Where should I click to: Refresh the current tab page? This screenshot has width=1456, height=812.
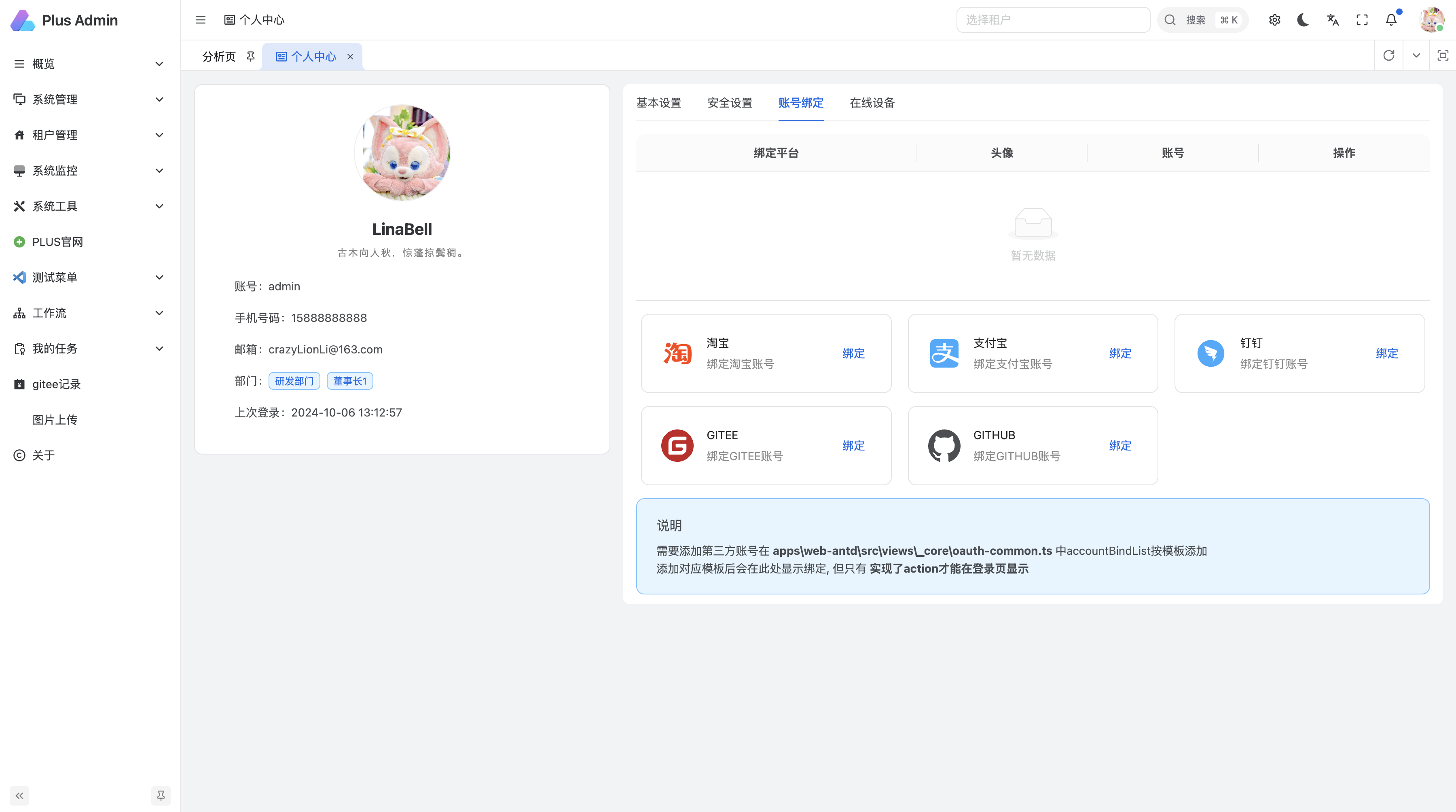(1389, 55)
